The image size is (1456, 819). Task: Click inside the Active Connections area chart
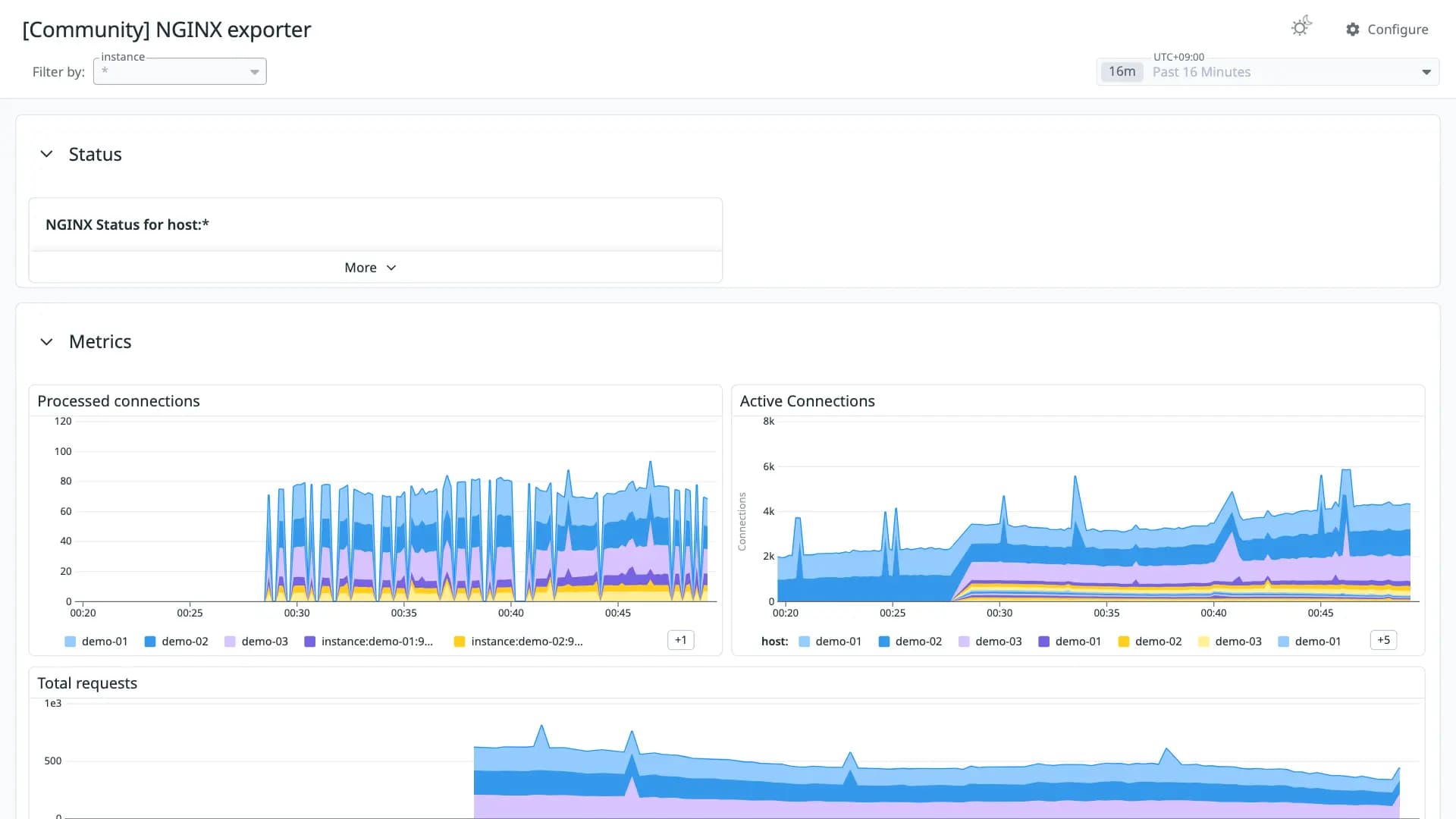click(1097, 512)
